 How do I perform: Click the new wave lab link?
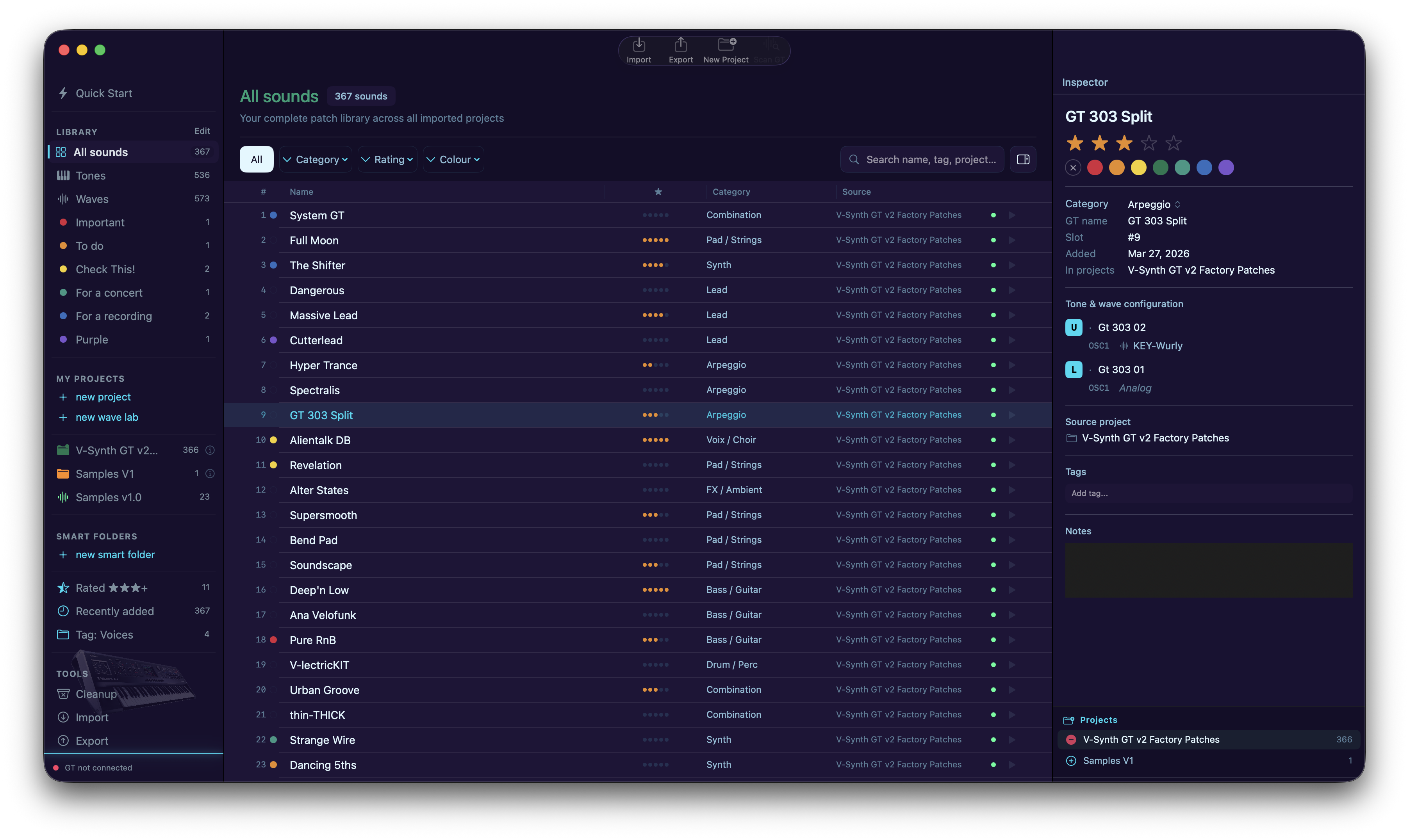coord(107,417)
